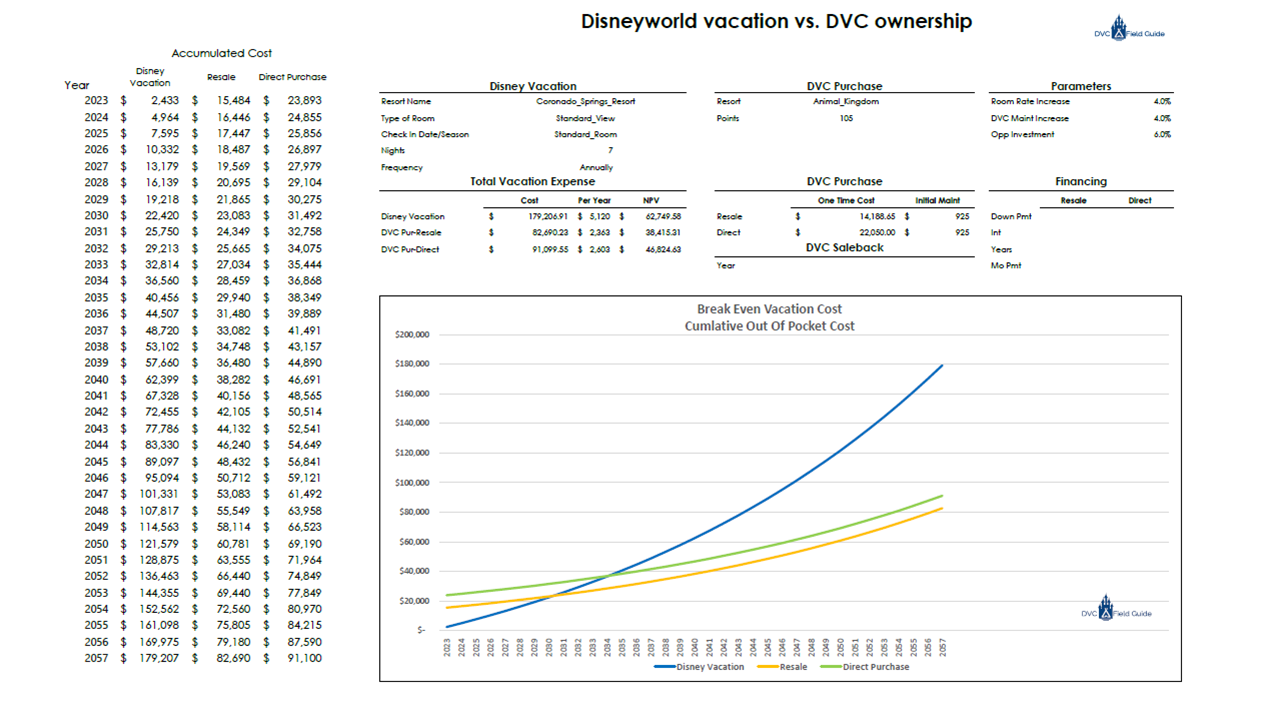Click the Initial Maint value 925 for Resale
Viewport: 1280px width, 720px height.
coord(962,216)
